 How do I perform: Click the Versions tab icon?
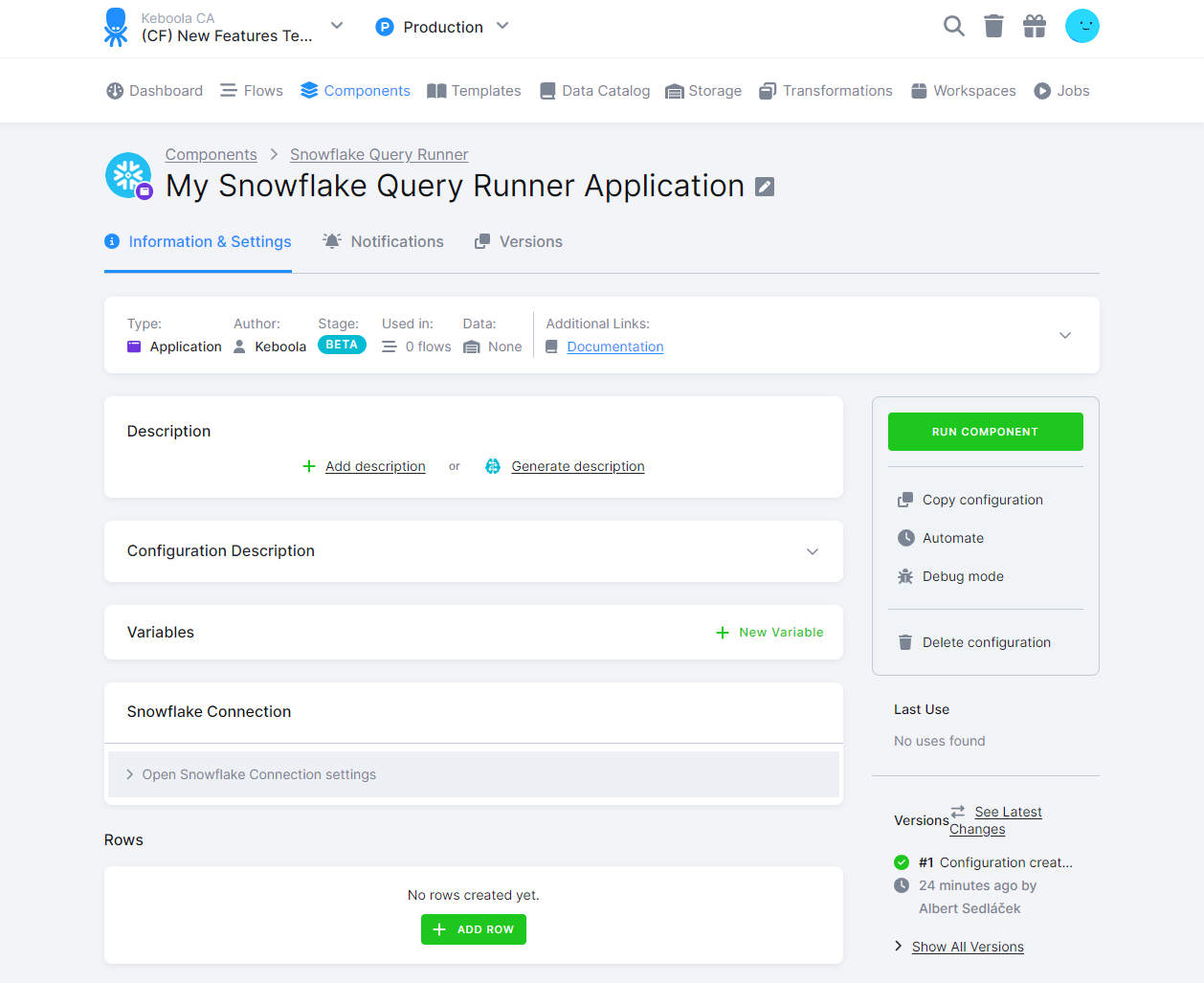point(482,241)
